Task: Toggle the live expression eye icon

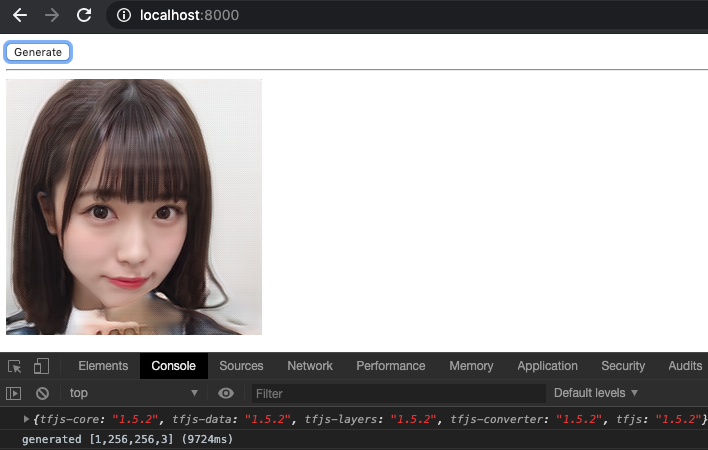Action: 226,394
